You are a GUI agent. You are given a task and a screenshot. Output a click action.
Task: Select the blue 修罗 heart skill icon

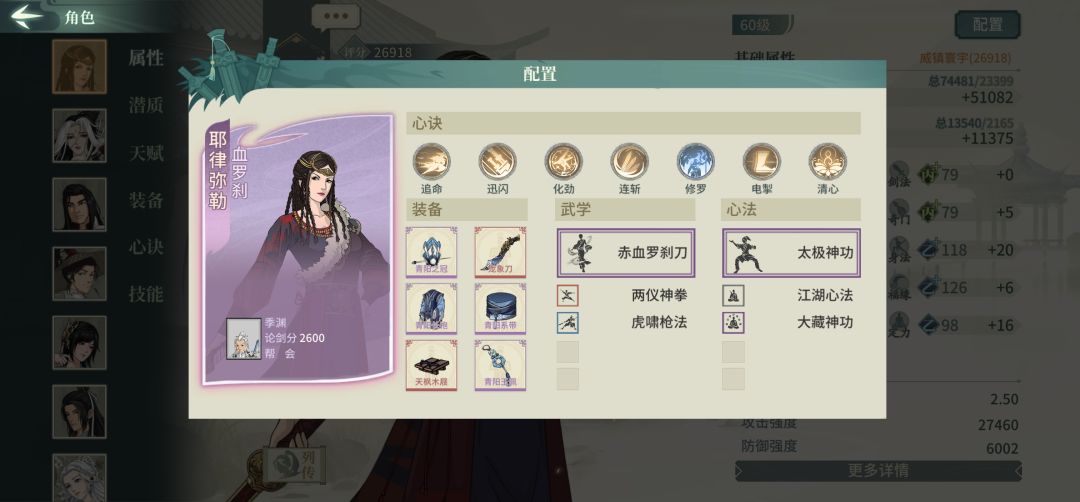click(696, 163)
